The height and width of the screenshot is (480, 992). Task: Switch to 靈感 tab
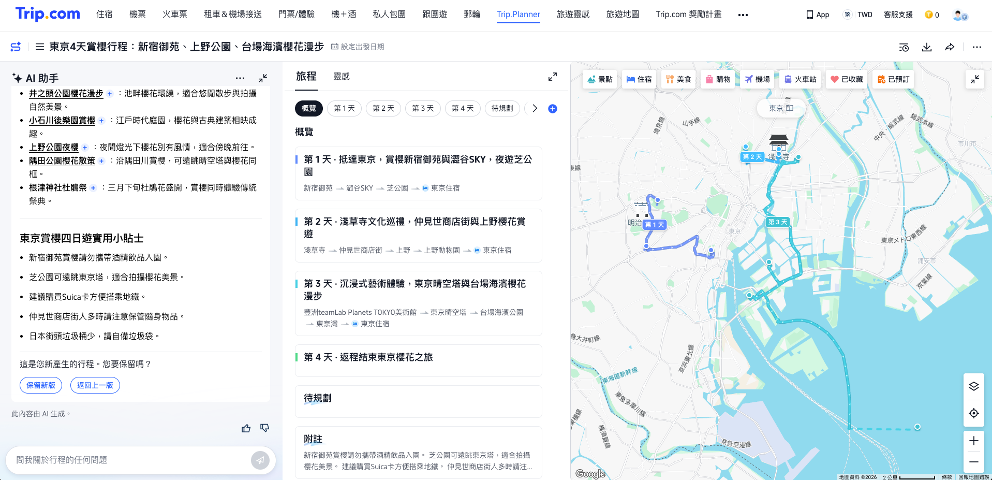click(x=342, y=77)
